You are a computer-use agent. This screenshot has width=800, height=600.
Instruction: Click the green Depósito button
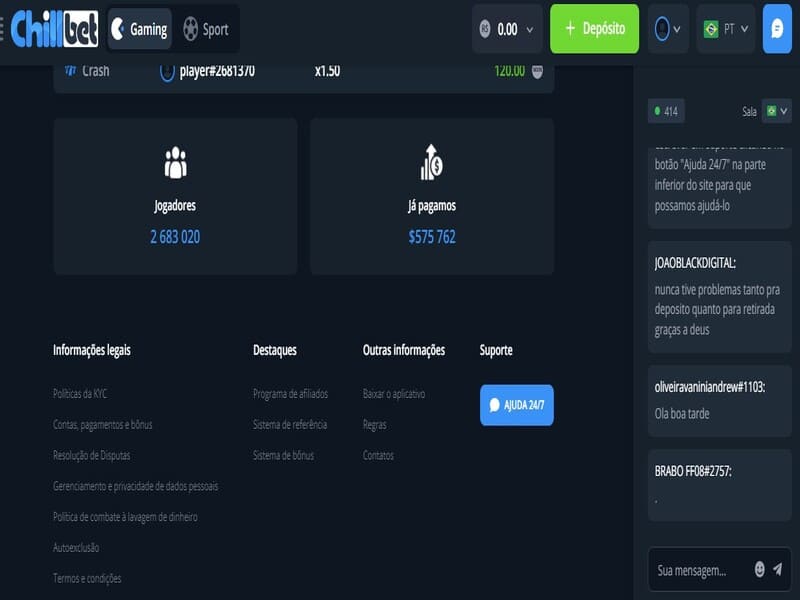(594, 29)
